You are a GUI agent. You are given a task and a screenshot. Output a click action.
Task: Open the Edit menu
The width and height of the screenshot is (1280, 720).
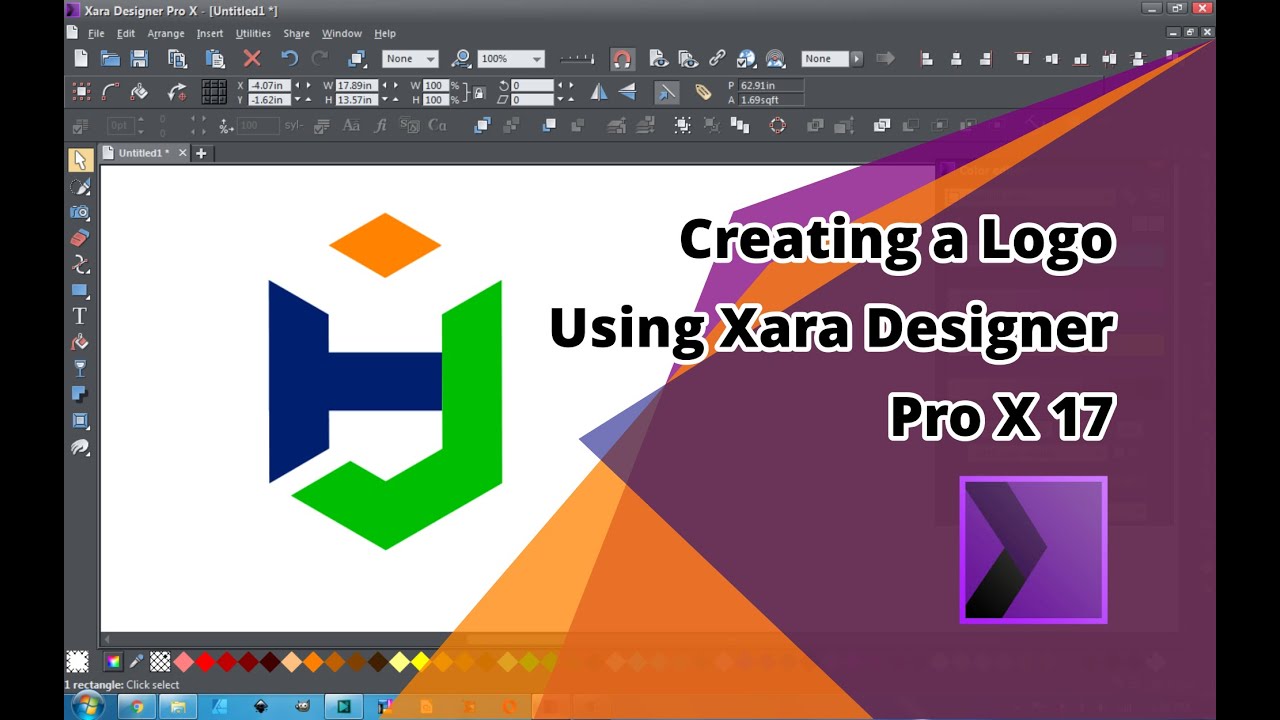(125, 33)
